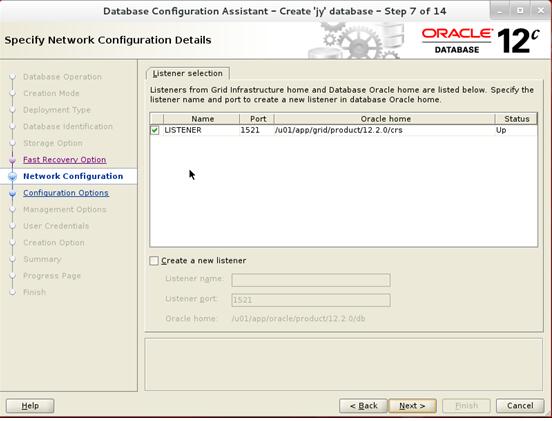Click the Fast Recovery Option step bullet icon

click(x=12, y=160)
